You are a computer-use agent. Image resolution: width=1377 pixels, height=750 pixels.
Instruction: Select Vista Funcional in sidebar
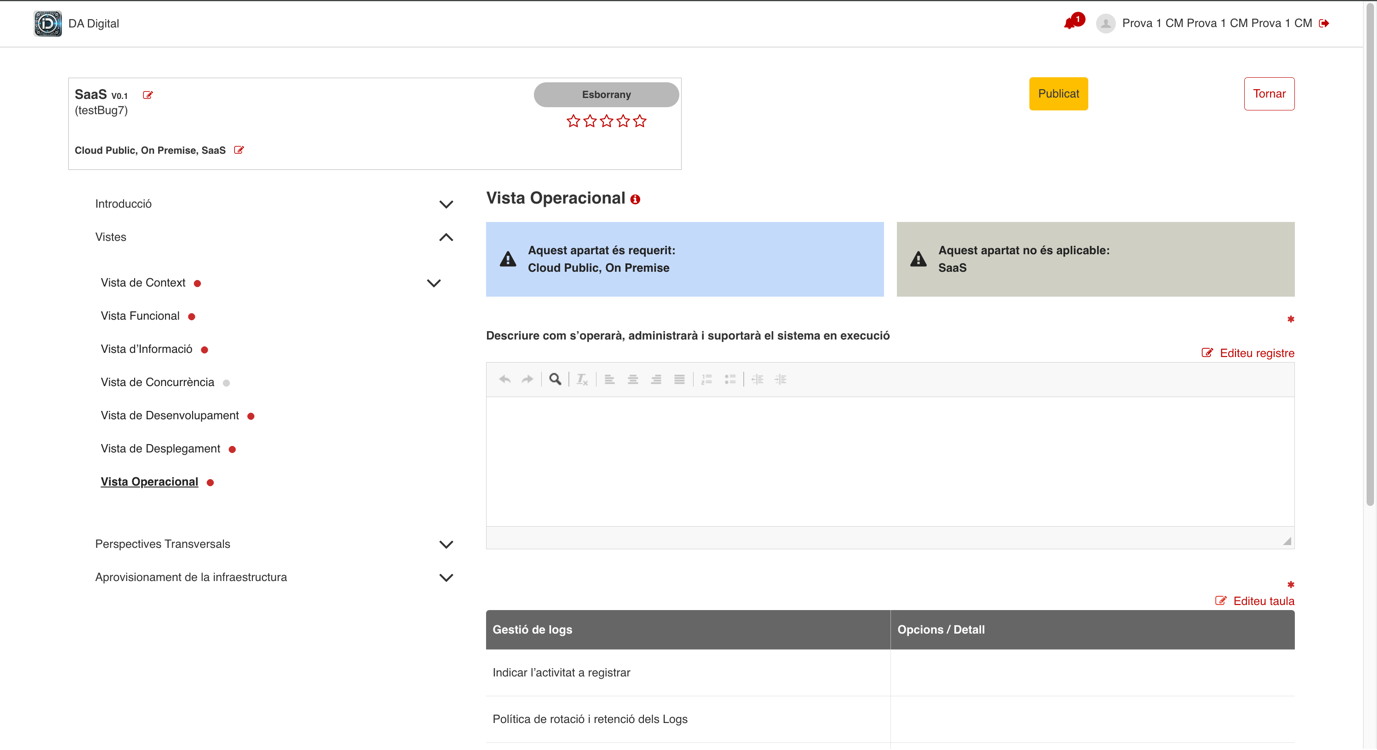(x=140, y=316)
